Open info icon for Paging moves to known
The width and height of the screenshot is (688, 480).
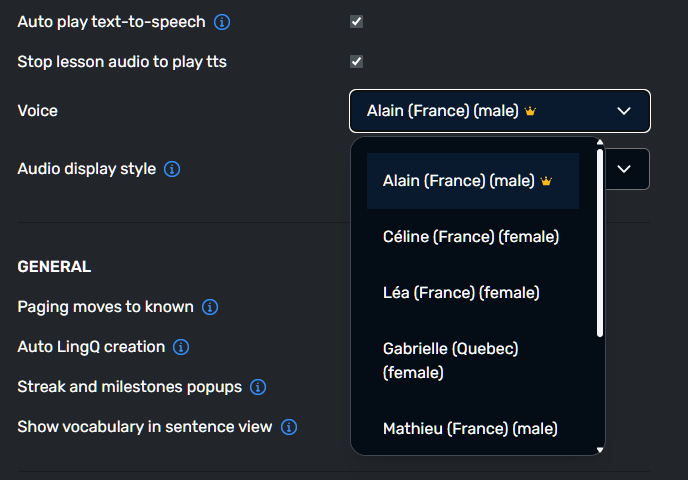(x=210, y=307)
